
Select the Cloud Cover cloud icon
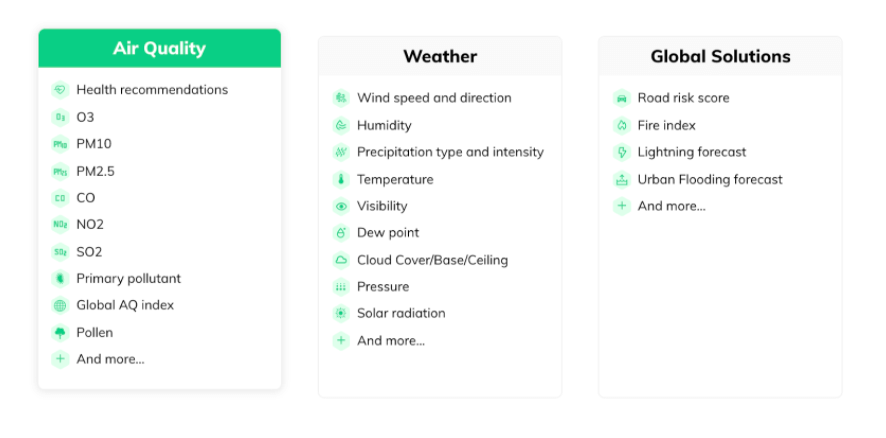(341, 260)
